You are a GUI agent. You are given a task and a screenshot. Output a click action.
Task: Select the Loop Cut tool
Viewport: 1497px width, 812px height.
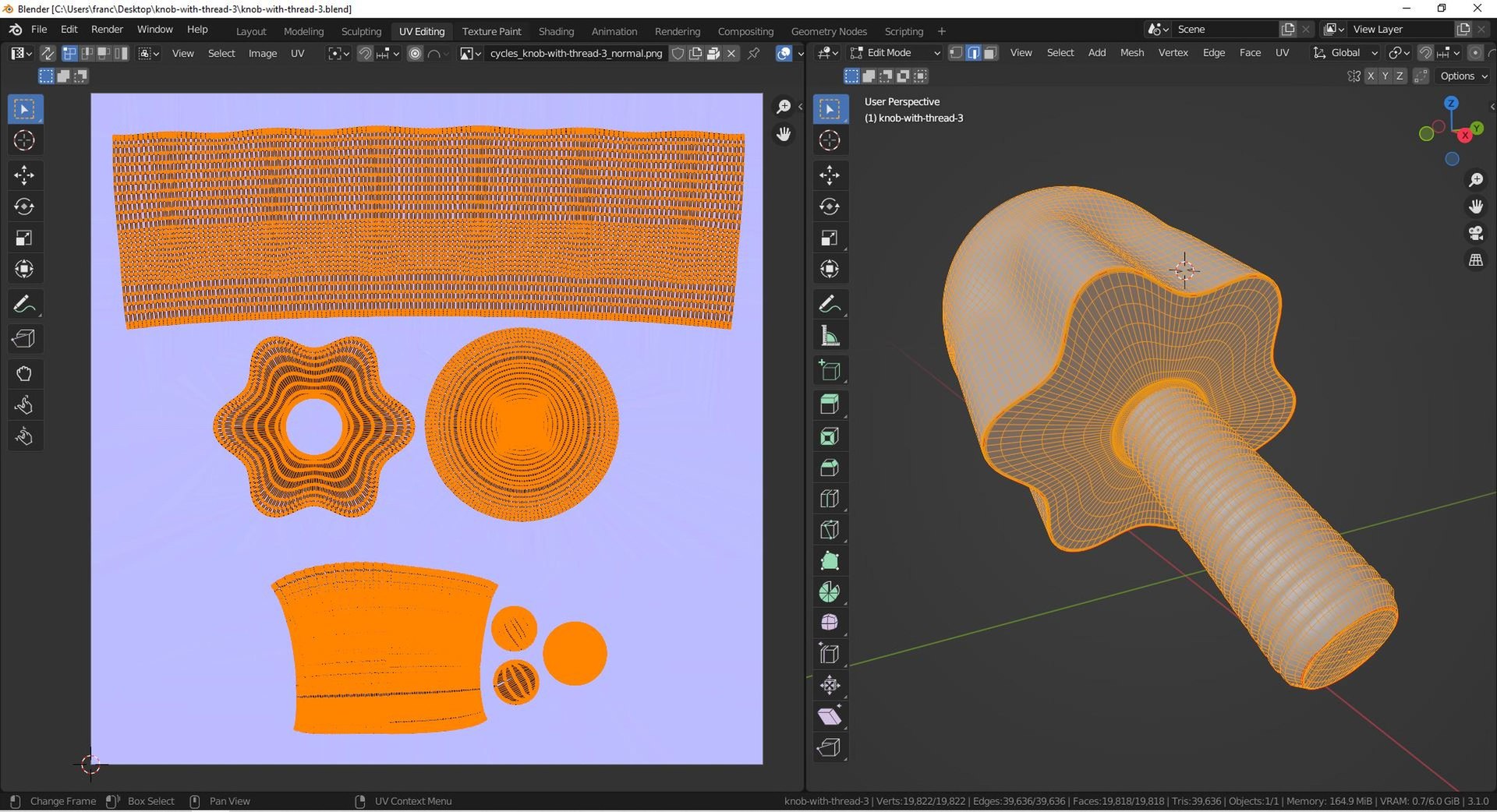[x=830, y=499]
